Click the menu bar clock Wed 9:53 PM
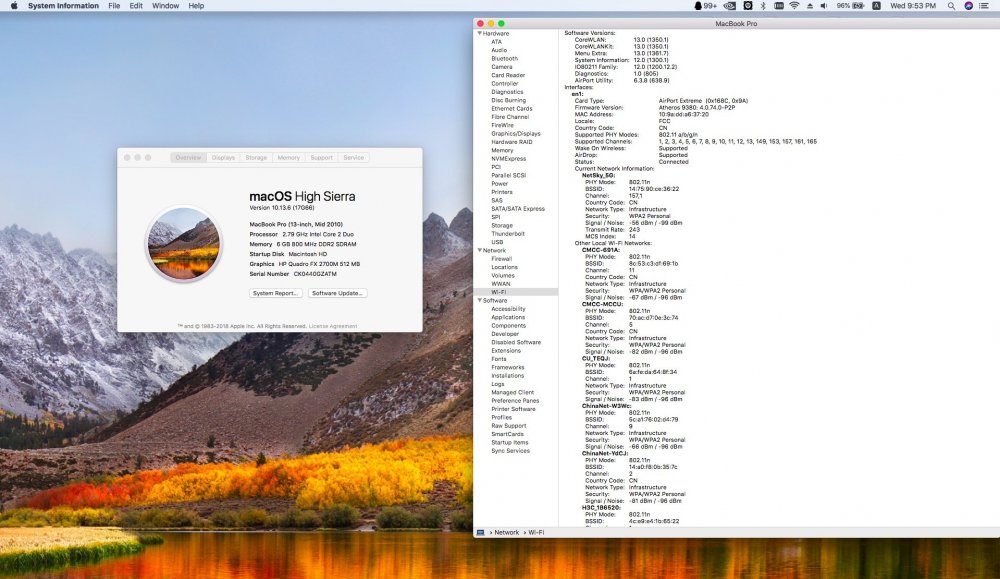The height and width of the screenshot is (579, 1000). [x=913, y=6]
